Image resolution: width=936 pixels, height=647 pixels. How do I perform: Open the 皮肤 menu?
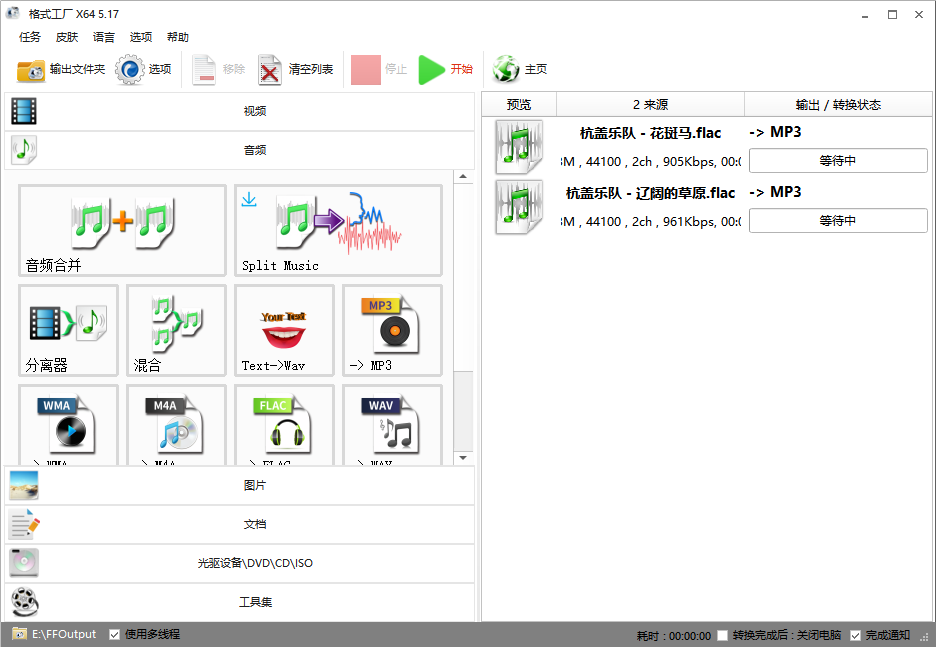tap(67, 37)
